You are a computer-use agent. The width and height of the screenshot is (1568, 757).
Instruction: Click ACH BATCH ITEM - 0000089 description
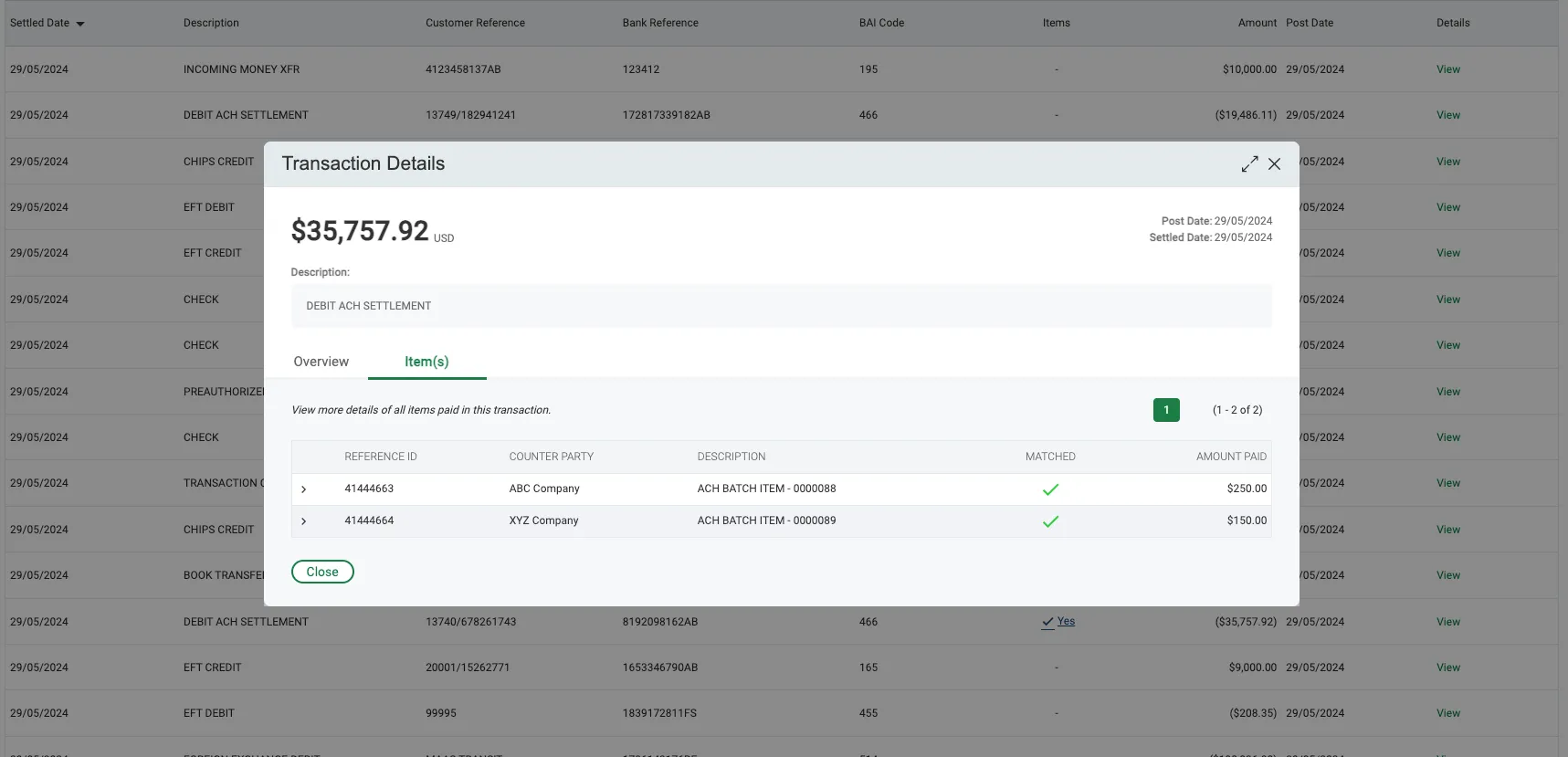pyautogui.click(x=767, y=520)
